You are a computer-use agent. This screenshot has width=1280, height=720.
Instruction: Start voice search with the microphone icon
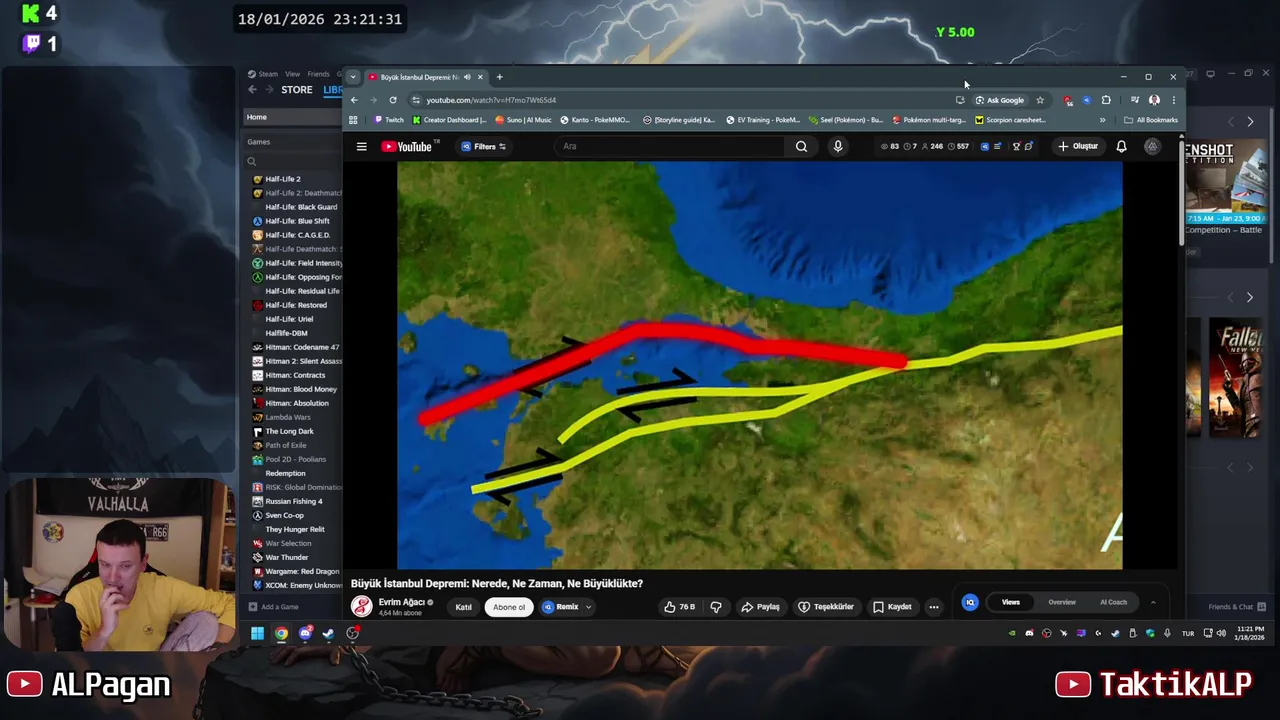(x=838, y=146)
